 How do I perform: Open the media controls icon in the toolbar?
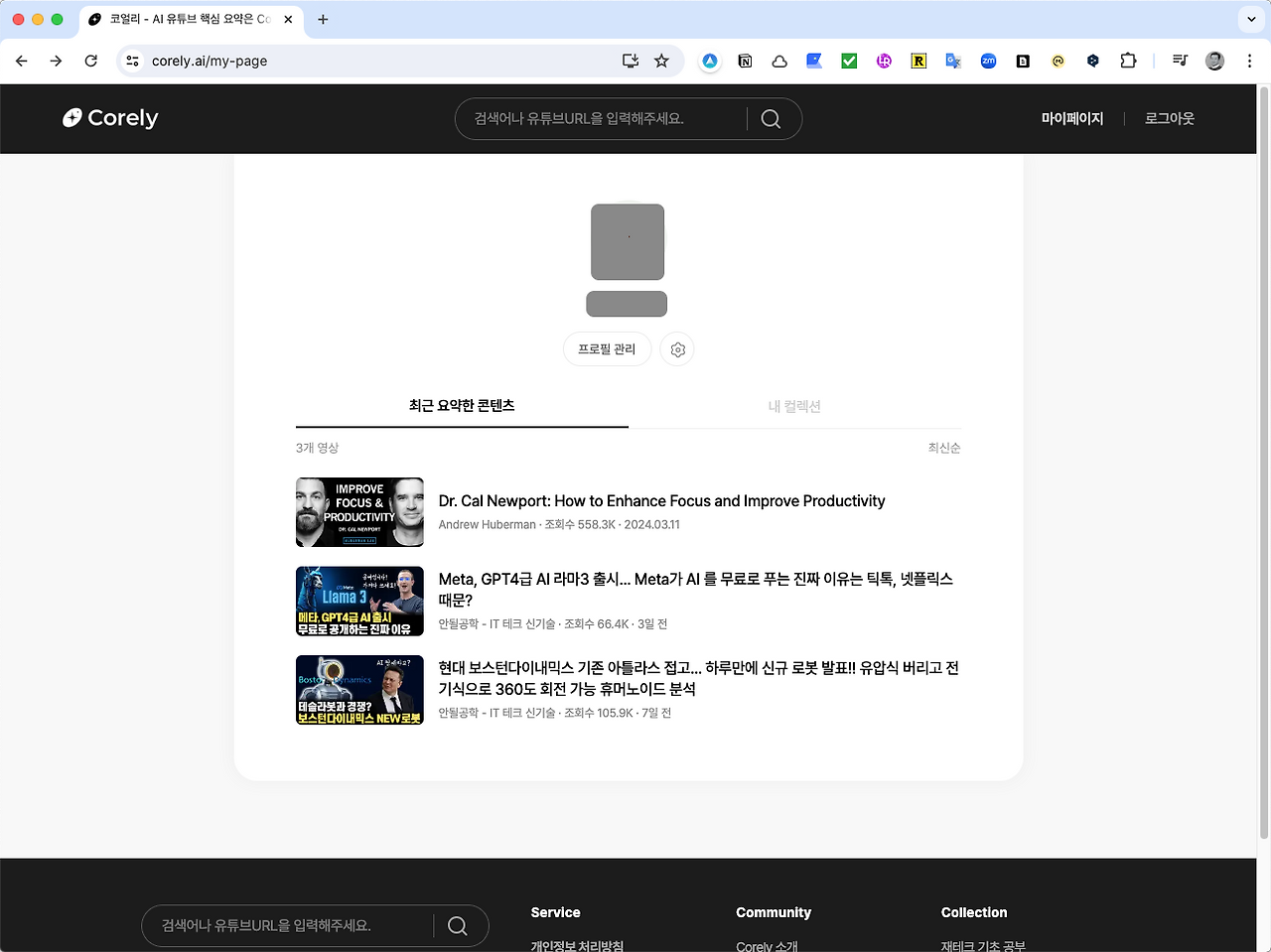click(x=1180, y=61)
